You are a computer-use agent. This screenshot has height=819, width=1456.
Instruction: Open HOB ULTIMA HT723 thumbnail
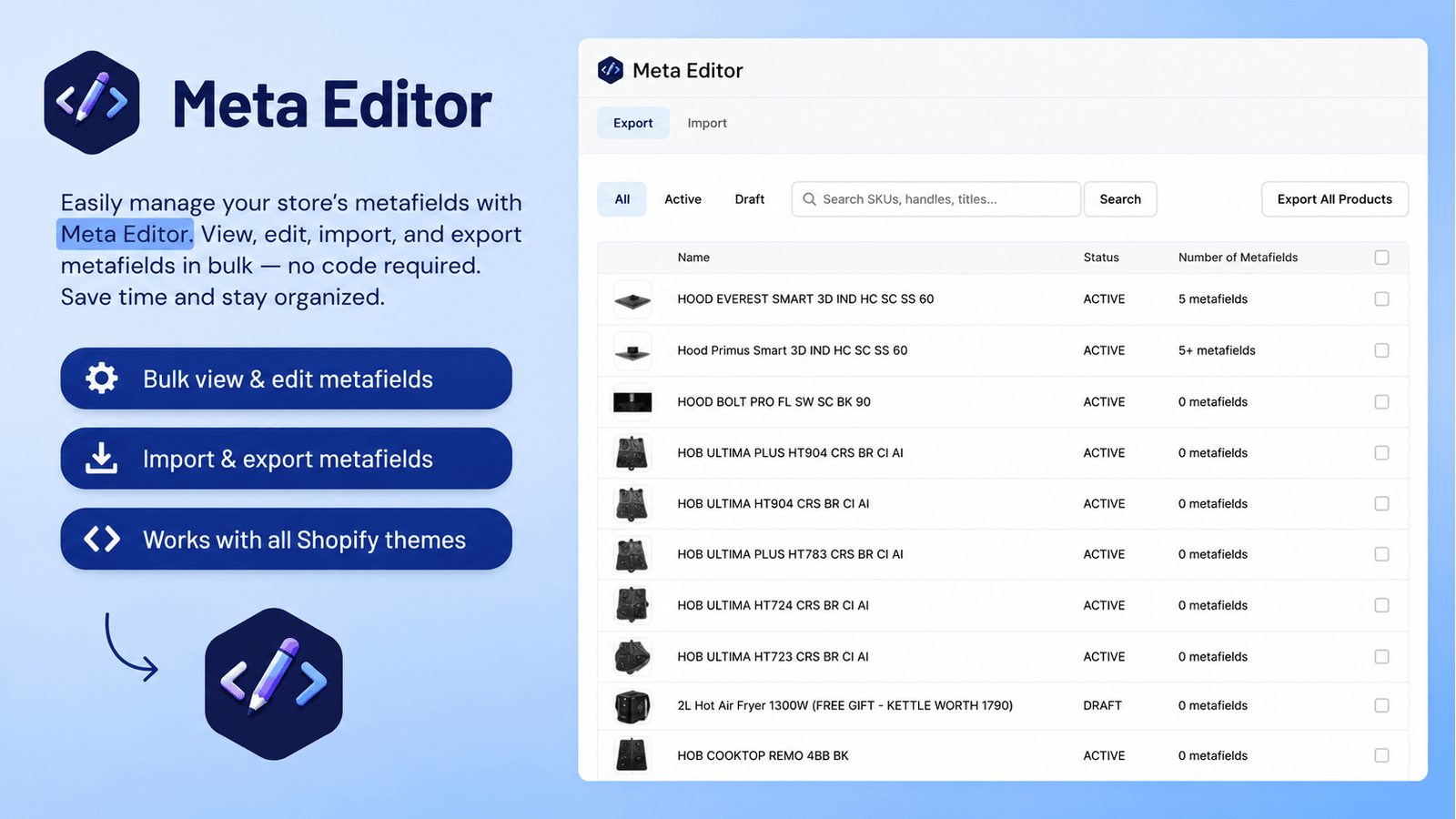pos(632,656)
